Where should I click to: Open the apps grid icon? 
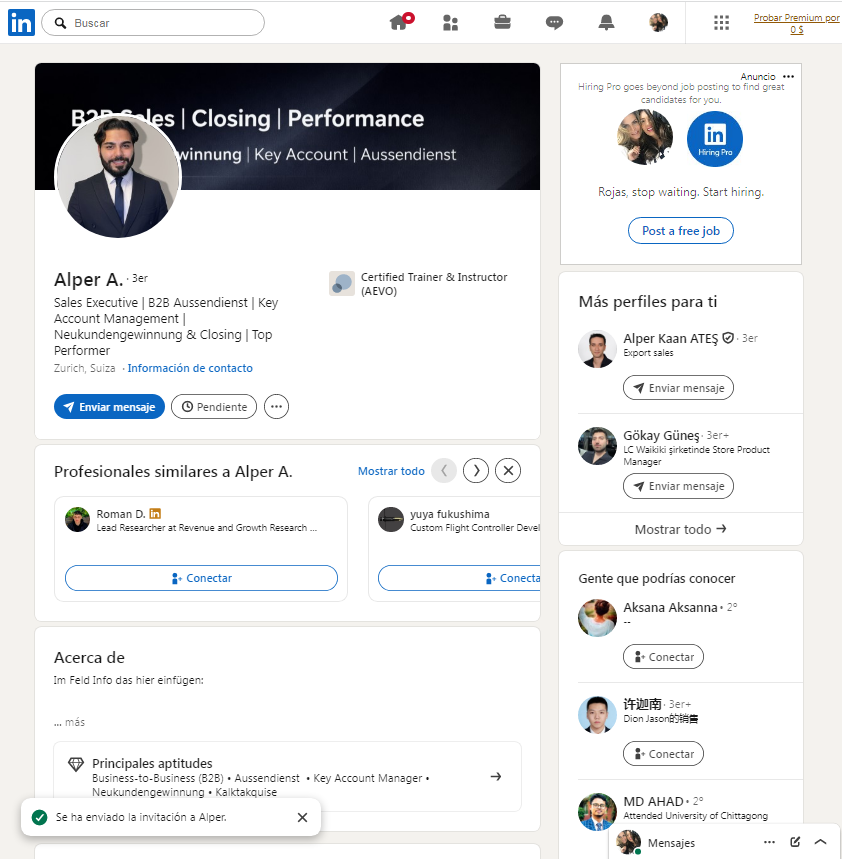point(721,22)
